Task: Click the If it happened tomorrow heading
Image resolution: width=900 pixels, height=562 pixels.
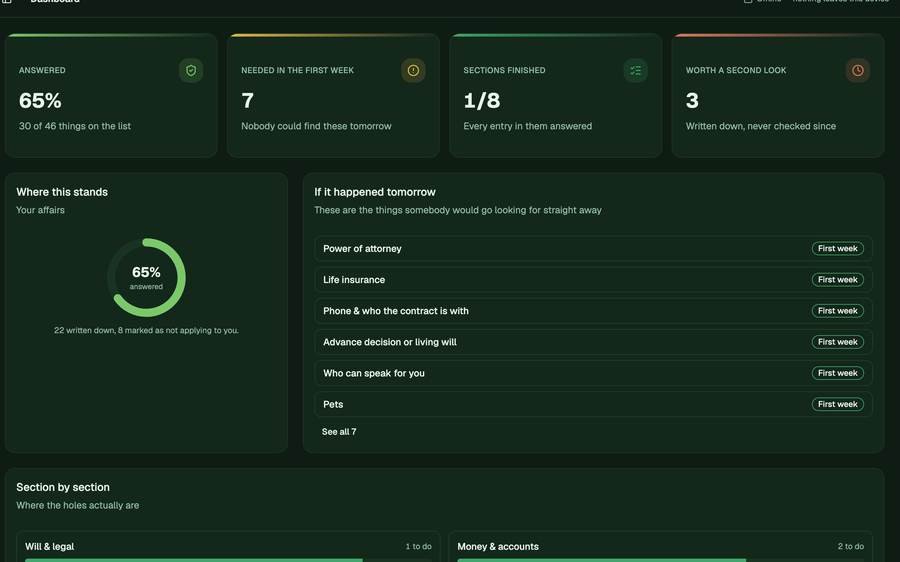Action: point(375,192)
